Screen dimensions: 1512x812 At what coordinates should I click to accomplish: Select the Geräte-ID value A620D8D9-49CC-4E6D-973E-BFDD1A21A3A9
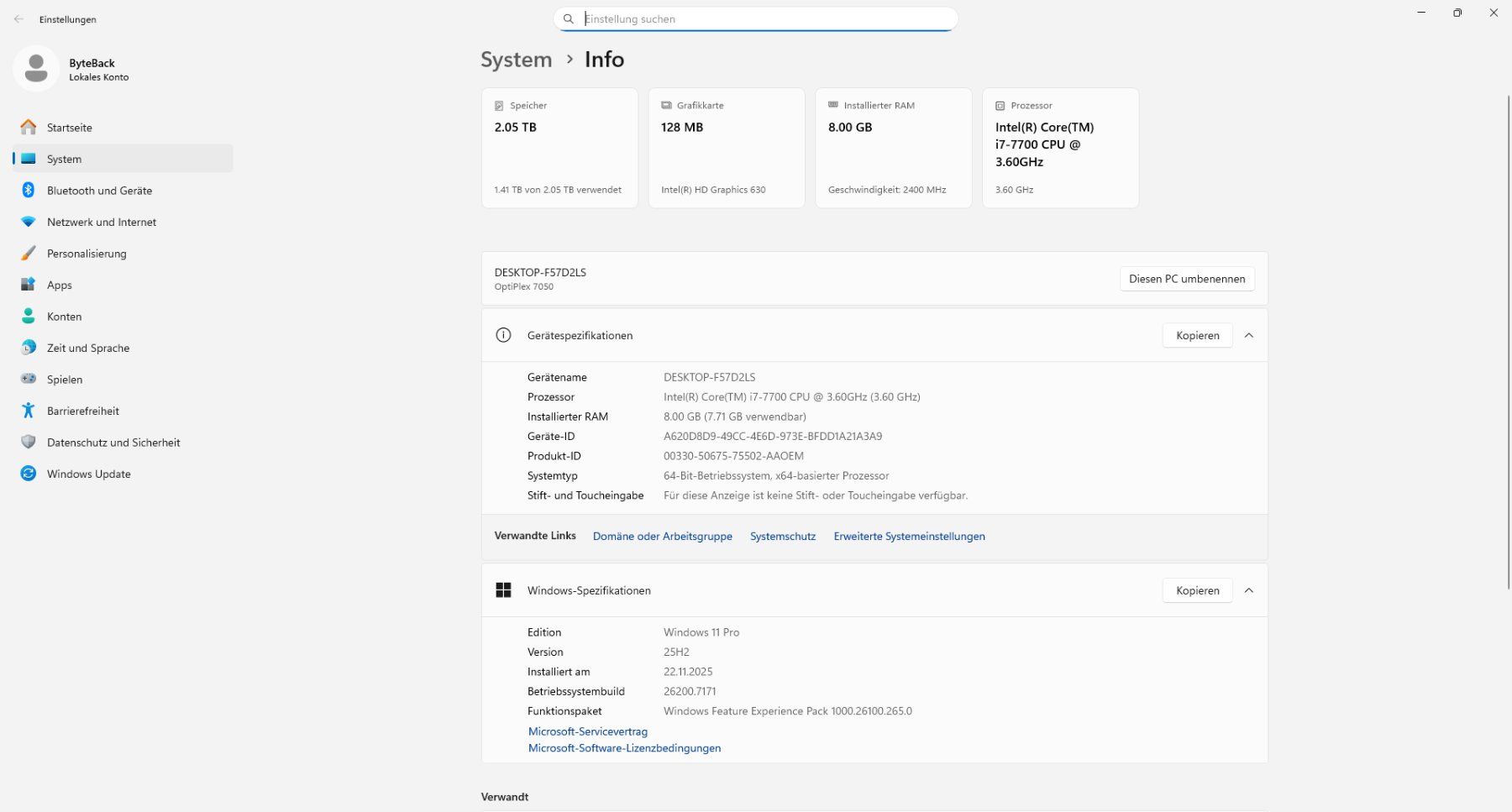tap(773, 437)
